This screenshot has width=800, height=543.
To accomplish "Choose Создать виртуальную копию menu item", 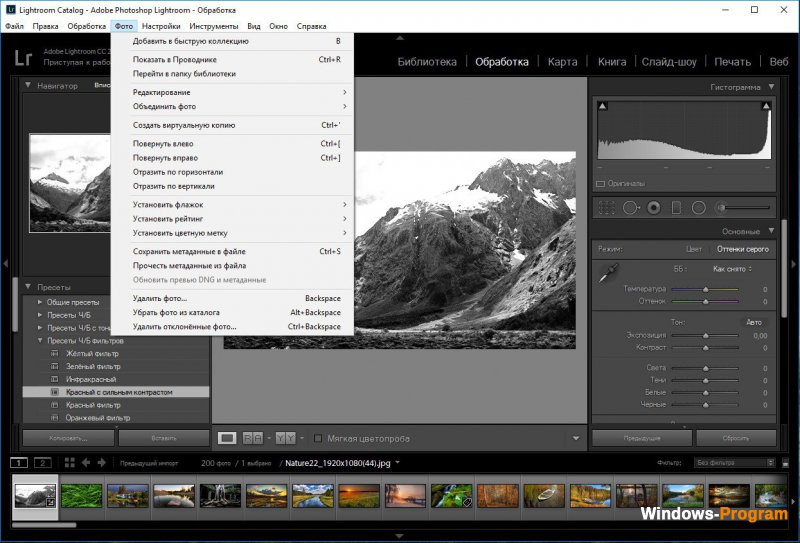I will coord(233,125).
